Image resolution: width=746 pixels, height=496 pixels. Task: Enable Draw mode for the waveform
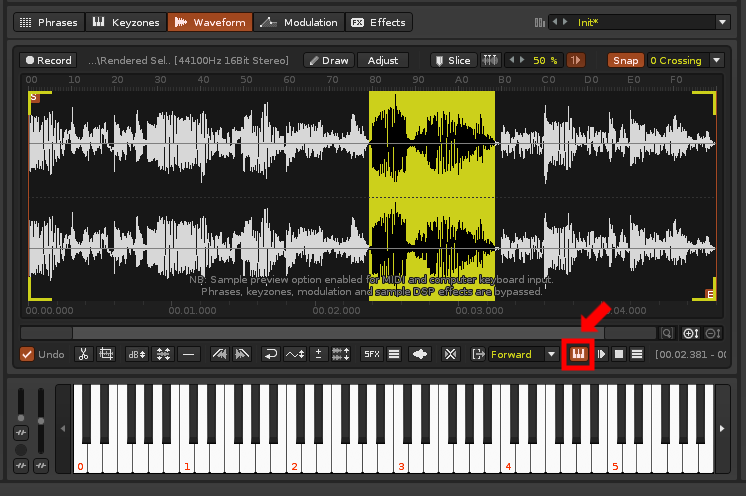[x=329, y=60]
